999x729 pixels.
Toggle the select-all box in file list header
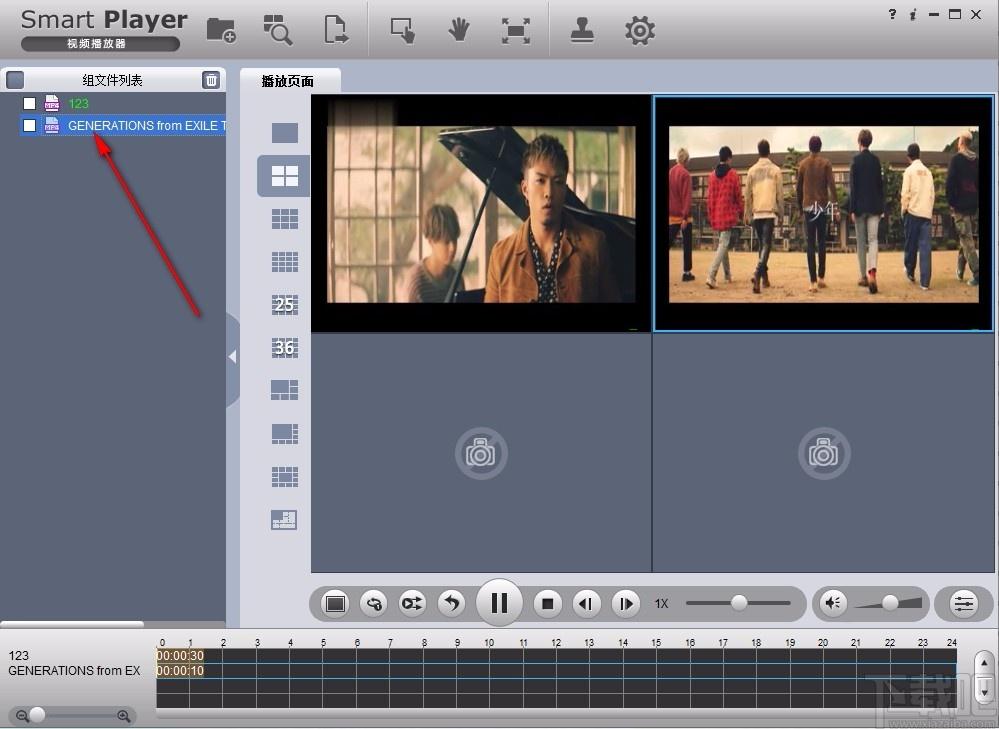click(15, 80)
